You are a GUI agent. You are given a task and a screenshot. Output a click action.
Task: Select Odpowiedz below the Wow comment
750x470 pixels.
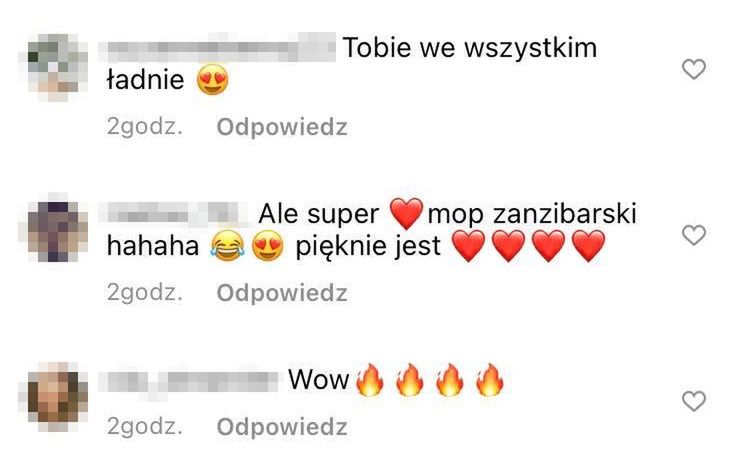(282, 427)
